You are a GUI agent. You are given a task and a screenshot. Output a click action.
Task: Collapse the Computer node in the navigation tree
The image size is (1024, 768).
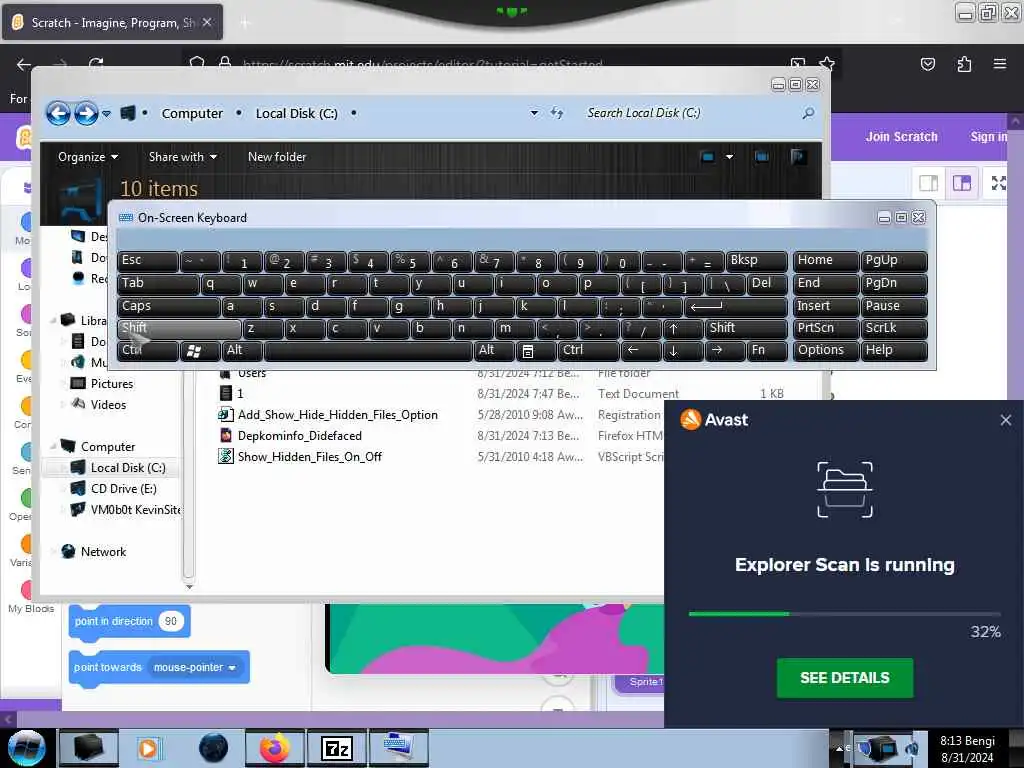53,447
